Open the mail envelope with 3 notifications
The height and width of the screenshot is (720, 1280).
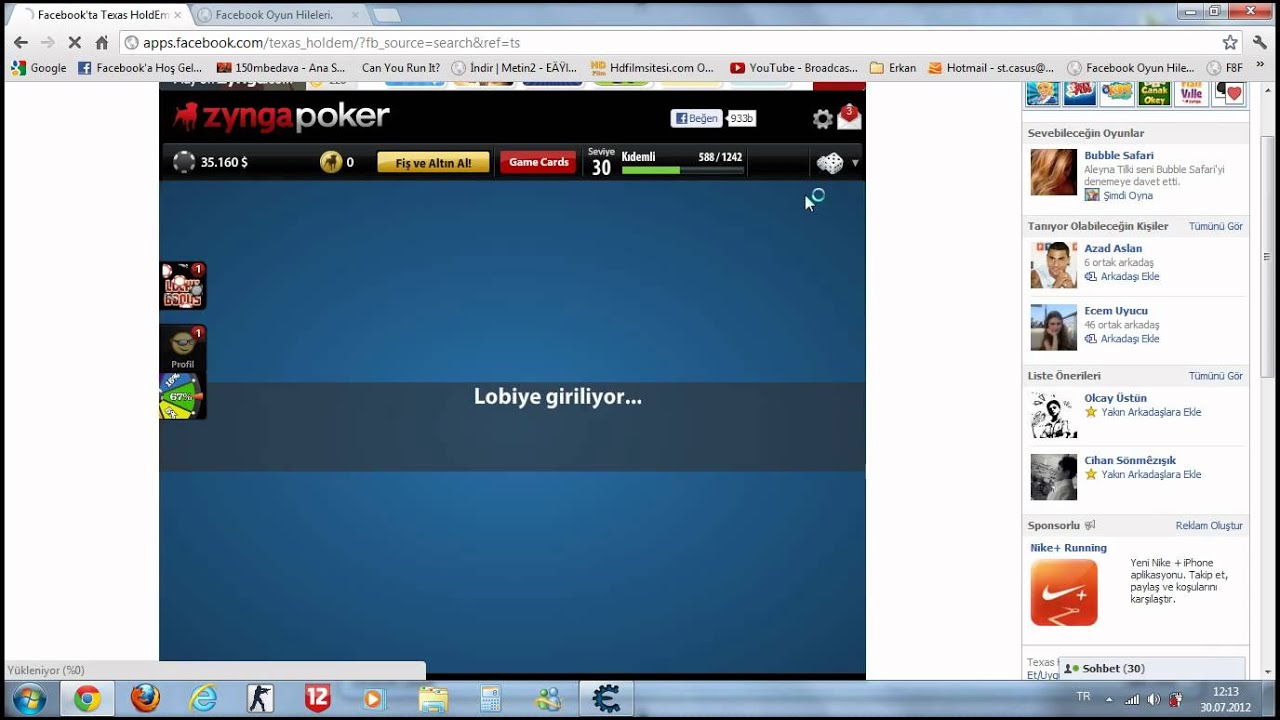(x=849, y=118)
